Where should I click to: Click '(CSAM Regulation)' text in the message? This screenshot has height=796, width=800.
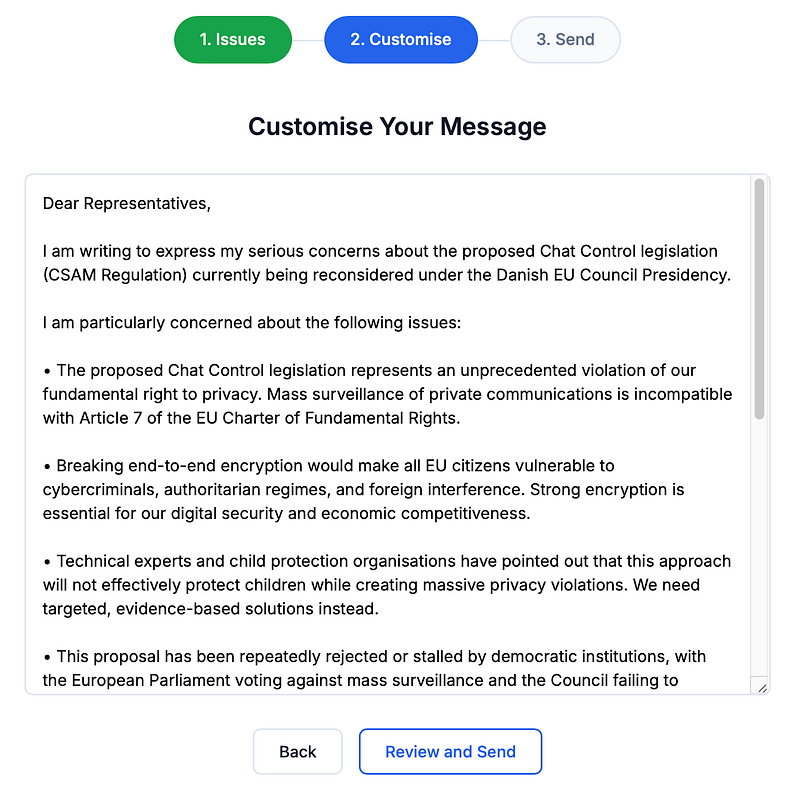(x=115, y=275)
